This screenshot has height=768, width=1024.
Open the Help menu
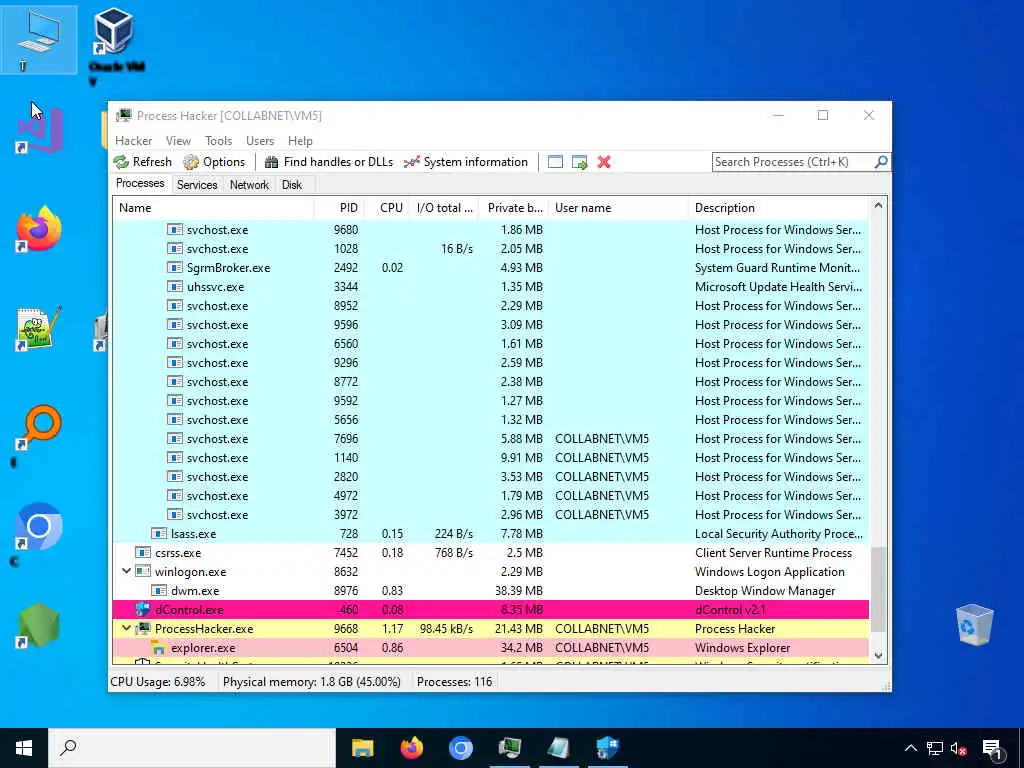point(300,141)
